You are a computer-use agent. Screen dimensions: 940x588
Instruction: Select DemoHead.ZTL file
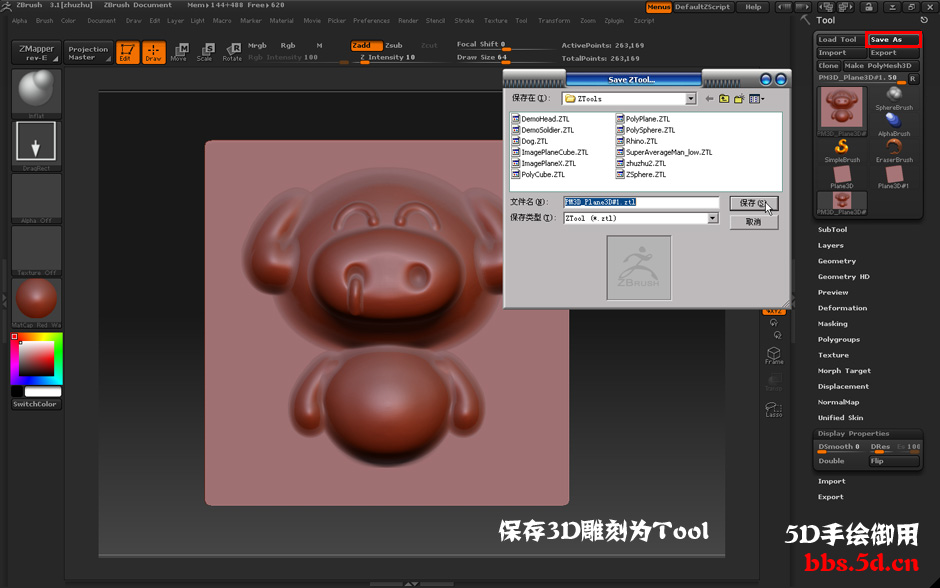[x=541, y=119]
